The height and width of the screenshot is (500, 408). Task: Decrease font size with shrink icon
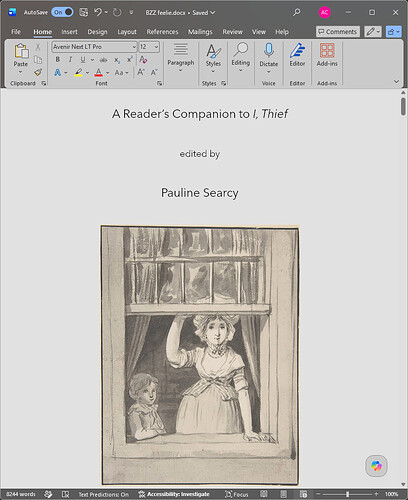(154, 72)
